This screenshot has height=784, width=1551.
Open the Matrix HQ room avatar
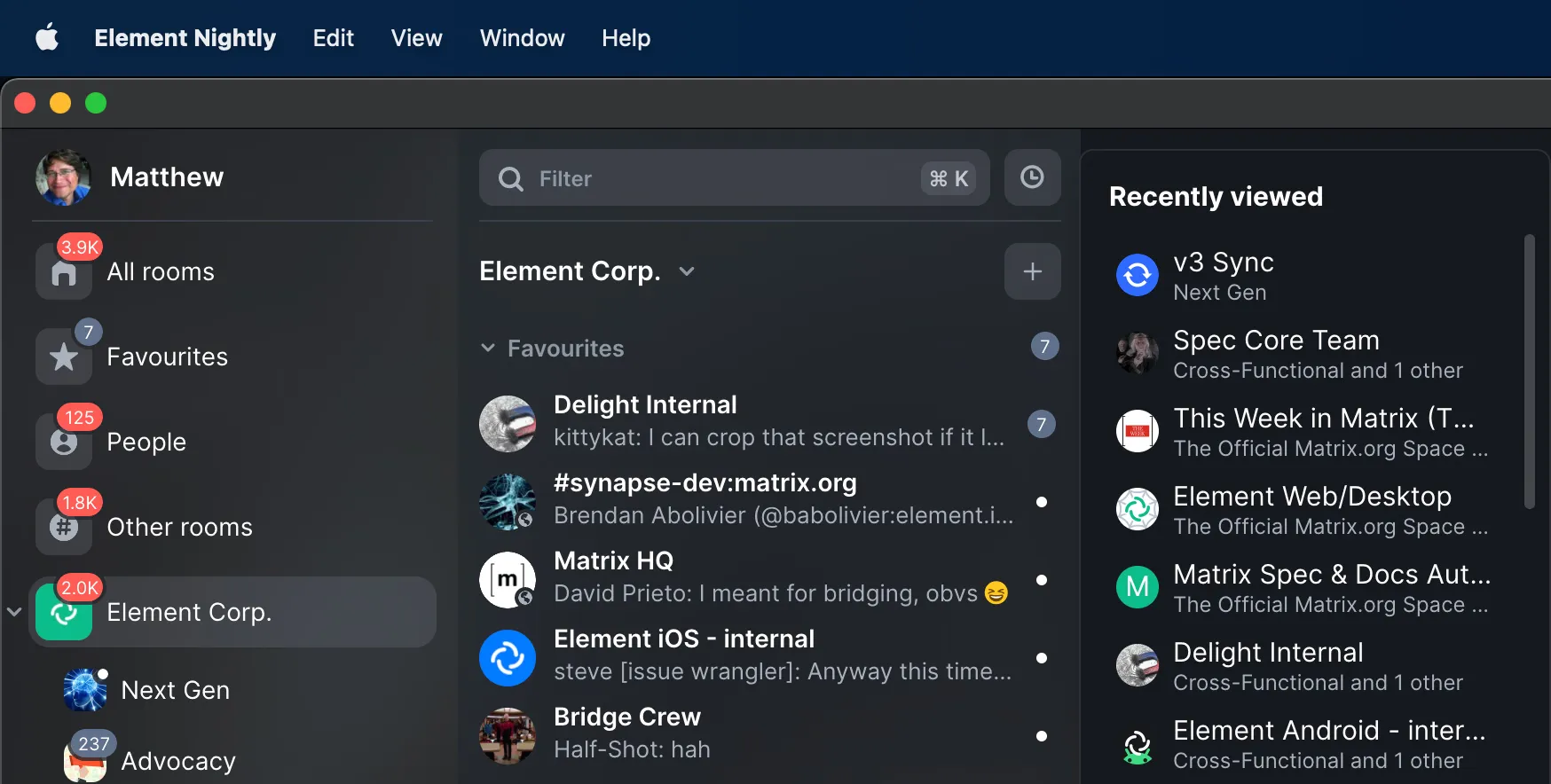point(508,580)
